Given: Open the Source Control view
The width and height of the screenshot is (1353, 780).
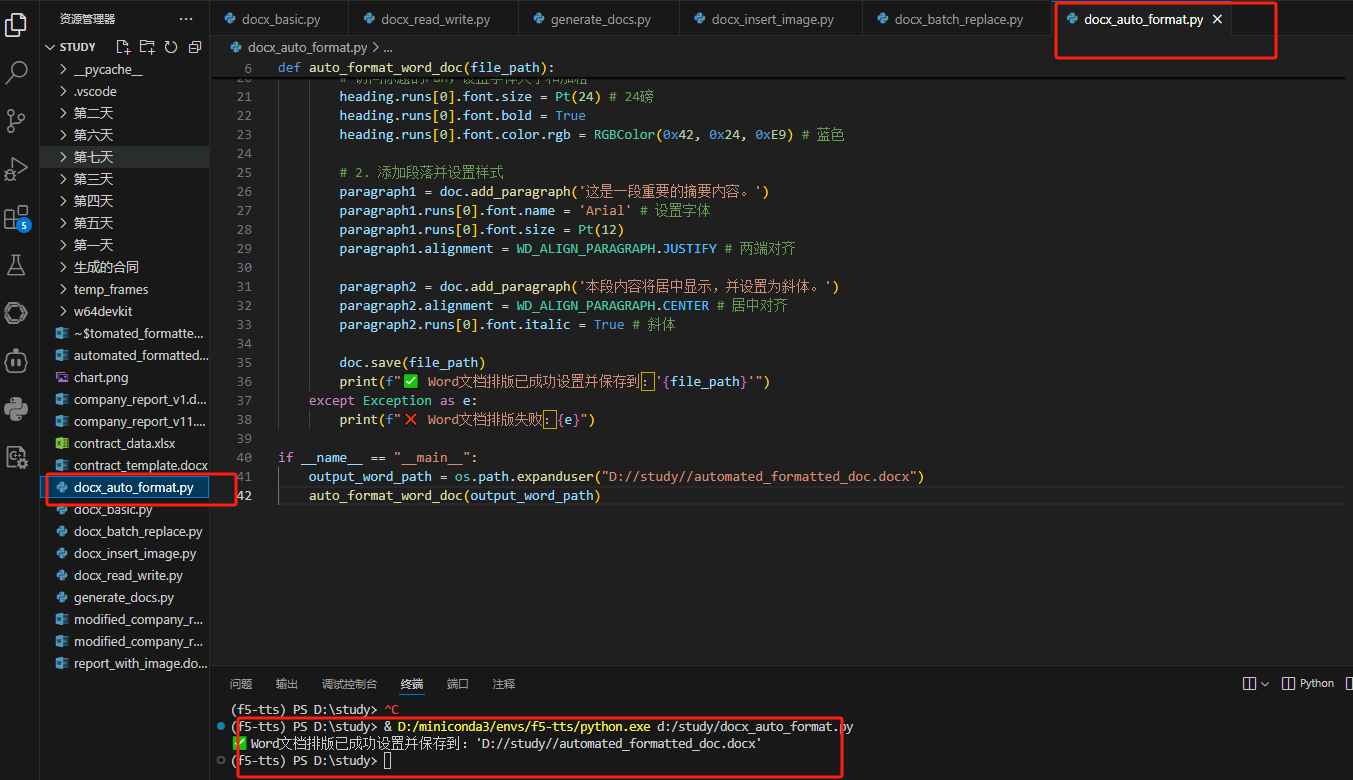Looking at the screenshot, I should tap(16, 121).
